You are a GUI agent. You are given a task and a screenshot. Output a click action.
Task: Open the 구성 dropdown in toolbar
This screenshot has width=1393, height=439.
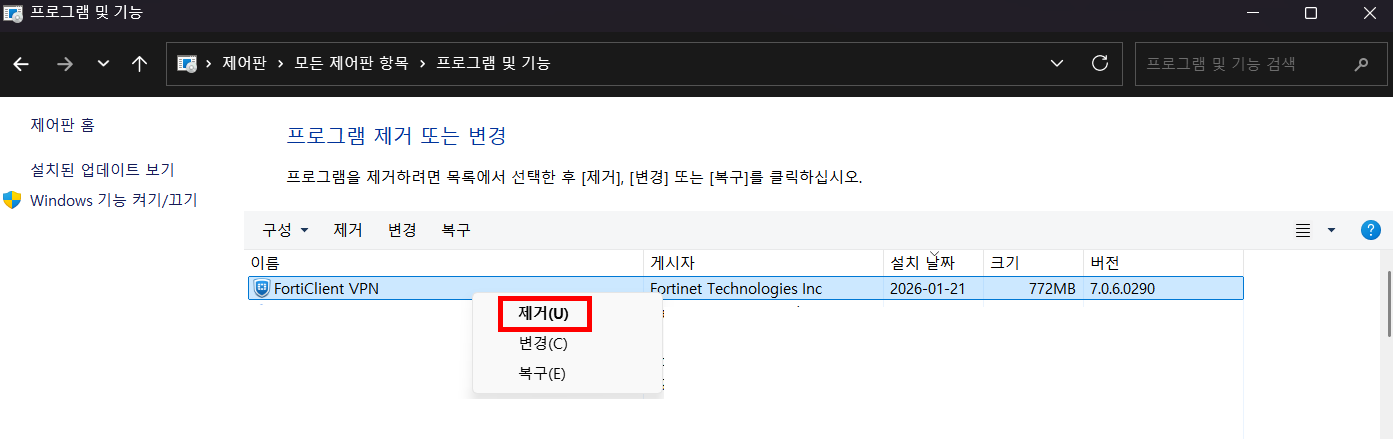(x=285, y=230)
